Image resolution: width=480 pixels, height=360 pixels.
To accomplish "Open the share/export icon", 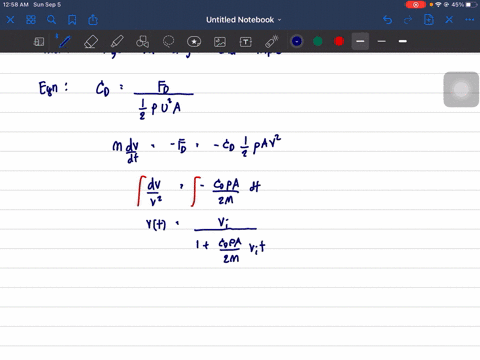I will [x=93, y=20].
